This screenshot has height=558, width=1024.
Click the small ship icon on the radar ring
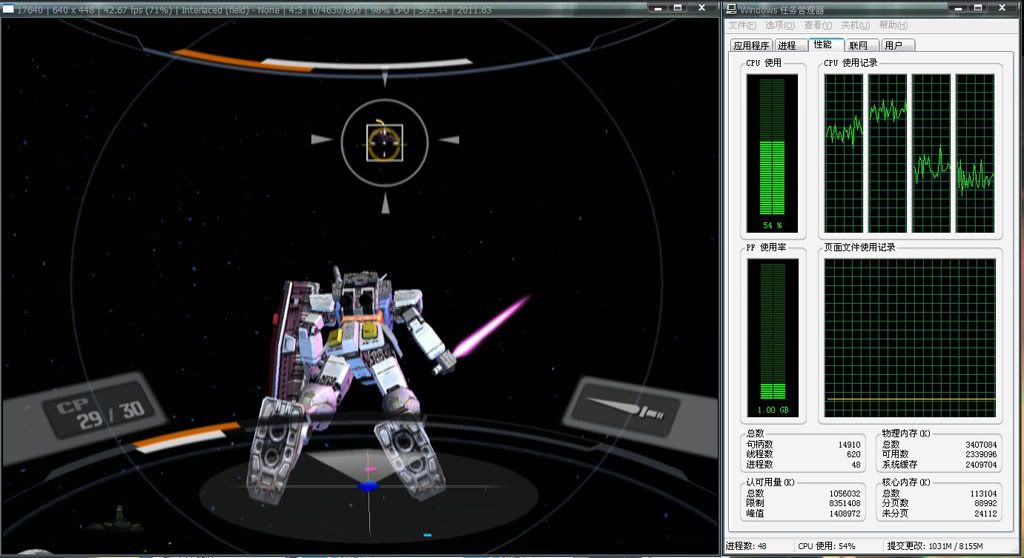(118, 519)
